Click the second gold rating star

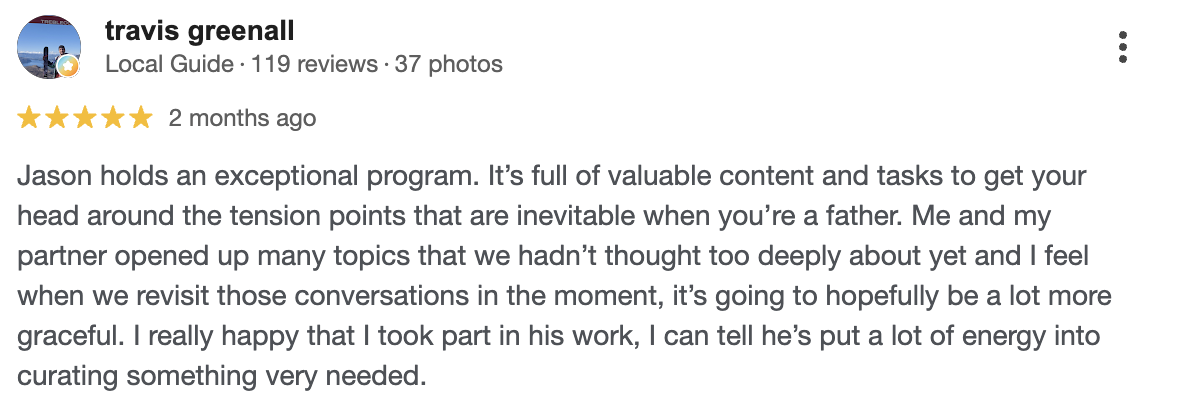coord(57,118)
